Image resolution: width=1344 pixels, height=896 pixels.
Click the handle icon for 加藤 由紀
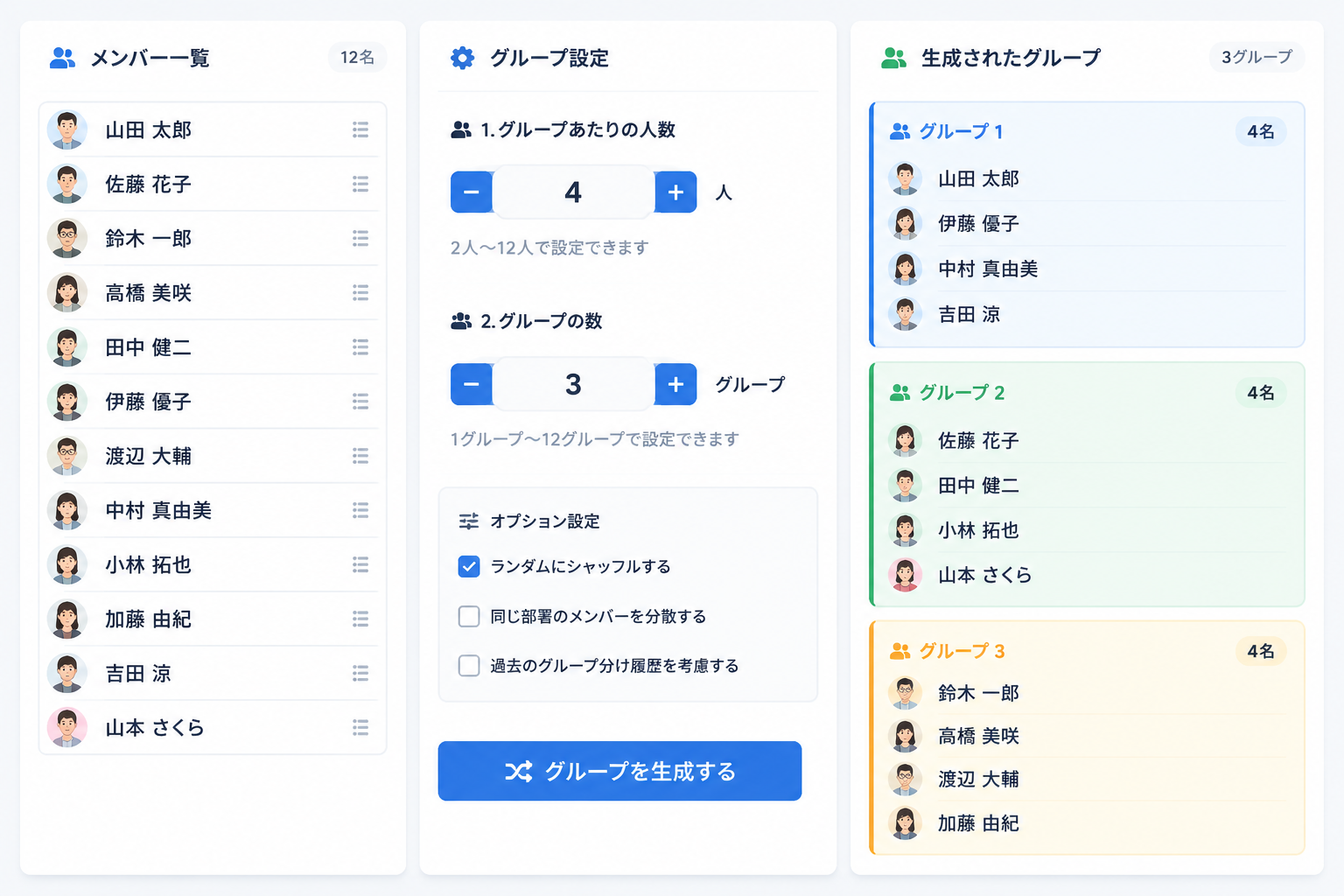tap(360, 619)
